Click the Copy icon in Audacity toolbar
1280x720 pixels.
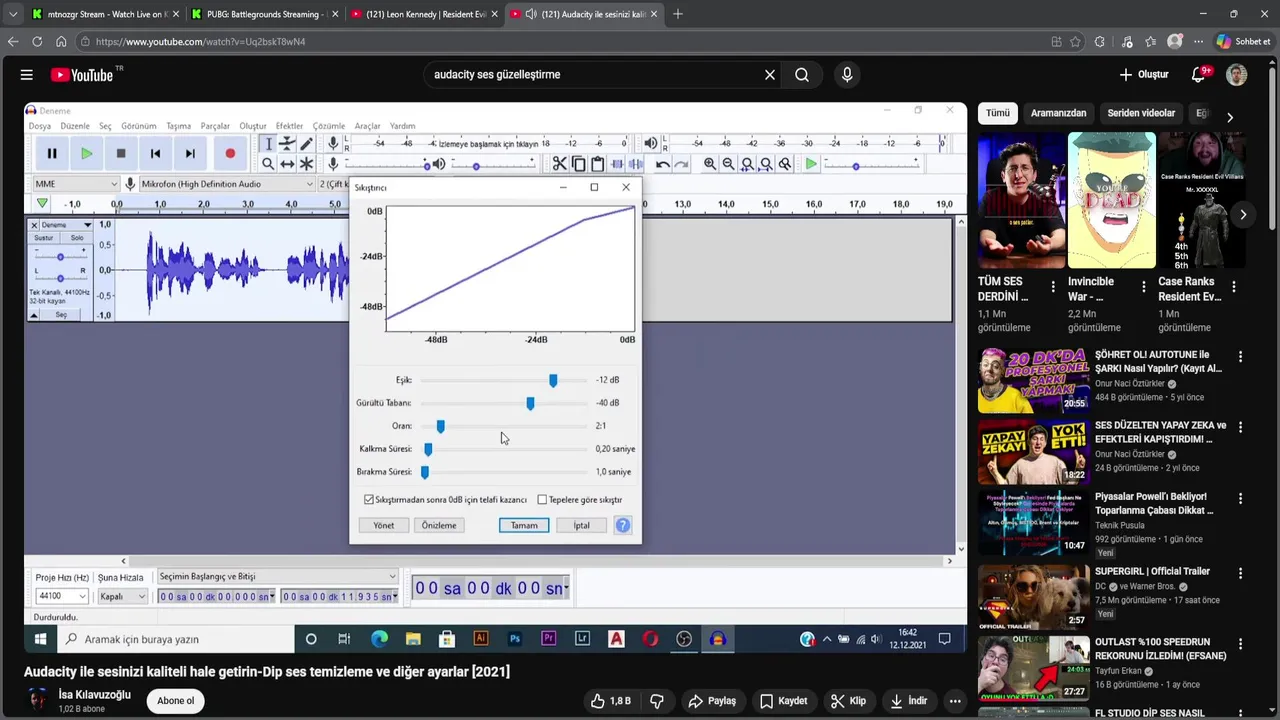pos(579,164)
